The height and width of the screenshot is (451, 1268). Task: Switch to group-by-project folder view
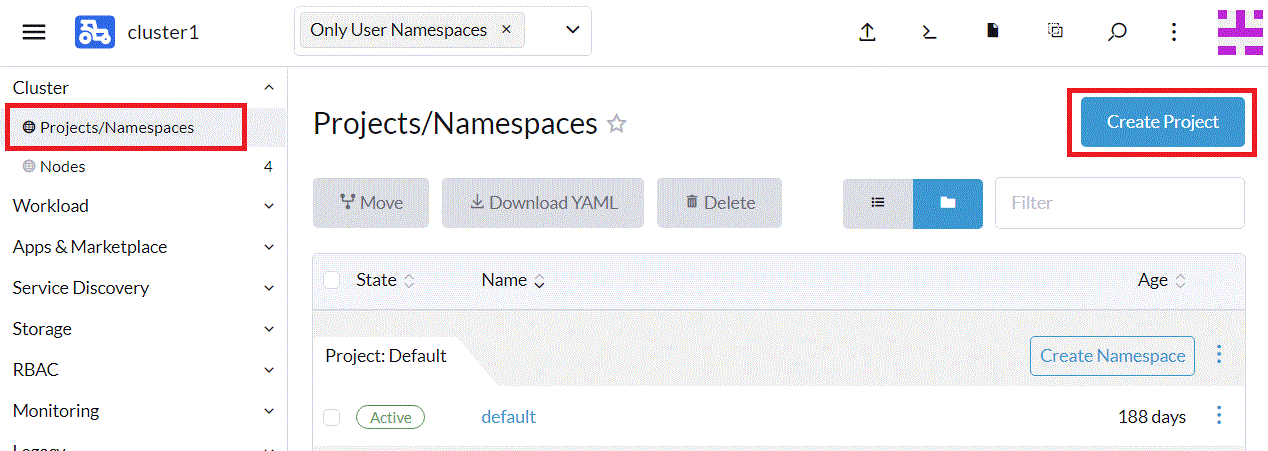click(x=948, y=203)
